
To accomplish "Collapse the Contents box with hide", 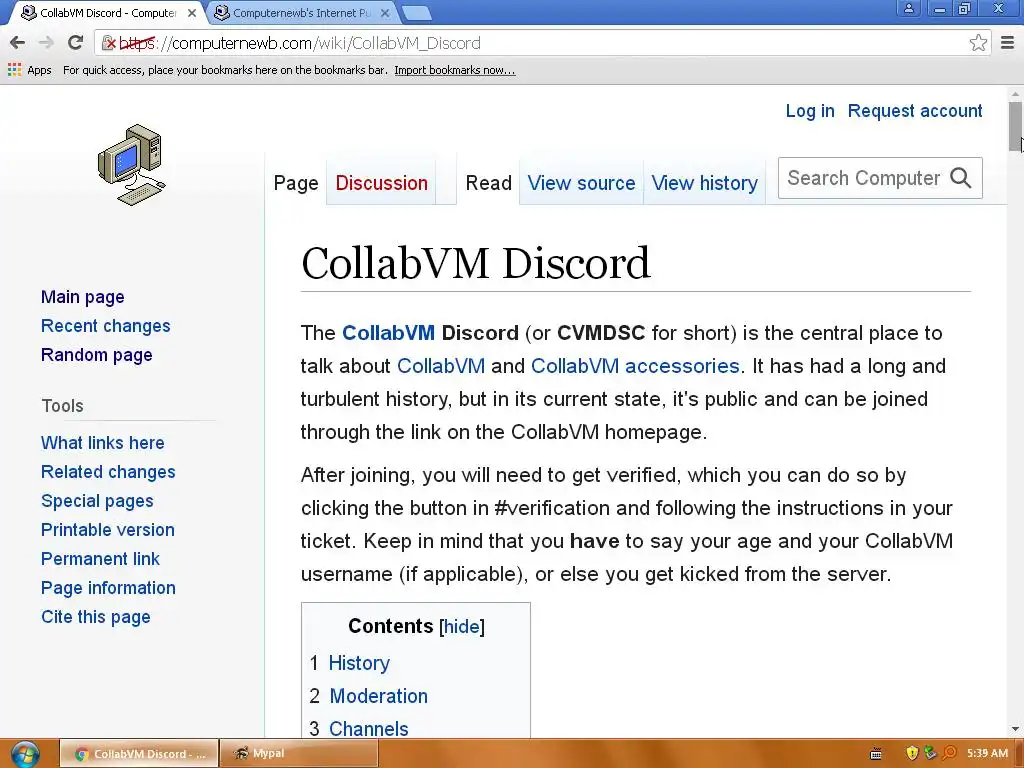I will pos(462,627).
